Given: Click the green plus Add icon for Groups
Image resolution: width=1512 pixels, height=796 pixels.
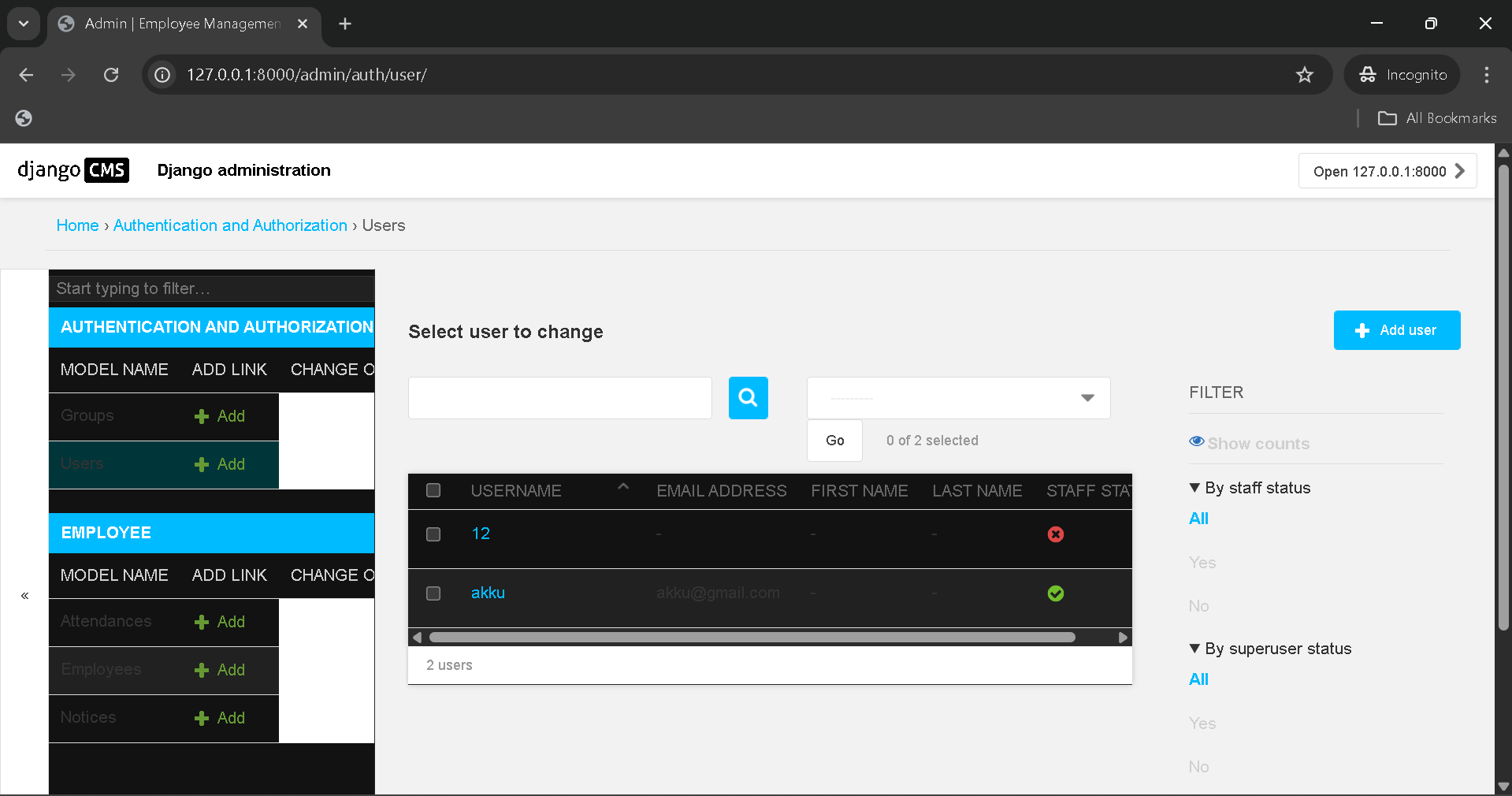Looking at the screenshot, I should pos(202,416).
